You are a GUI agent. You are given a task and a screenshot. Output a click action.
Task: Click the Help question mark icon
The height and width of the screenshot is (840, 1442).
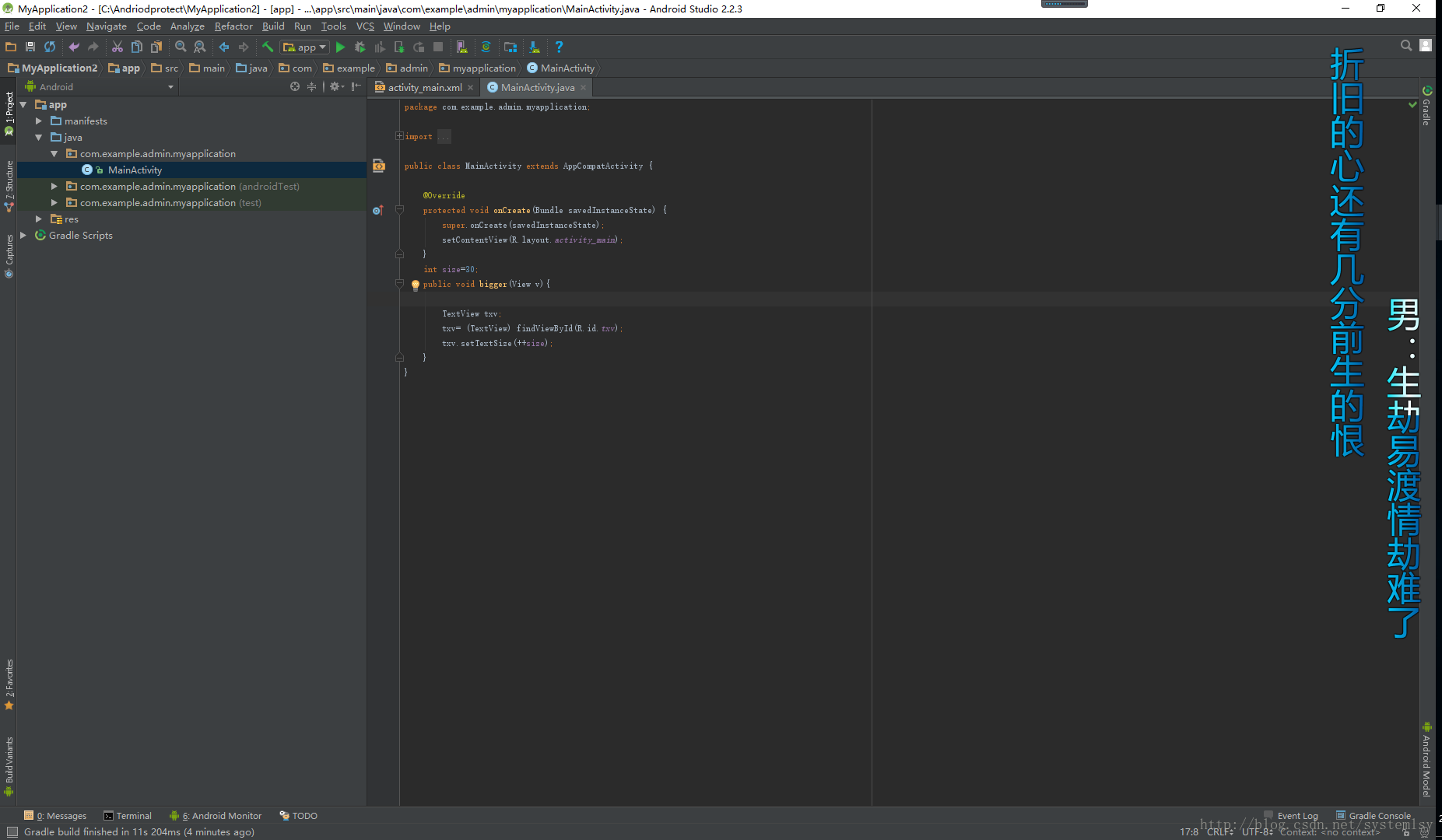(x=559, y=47)
